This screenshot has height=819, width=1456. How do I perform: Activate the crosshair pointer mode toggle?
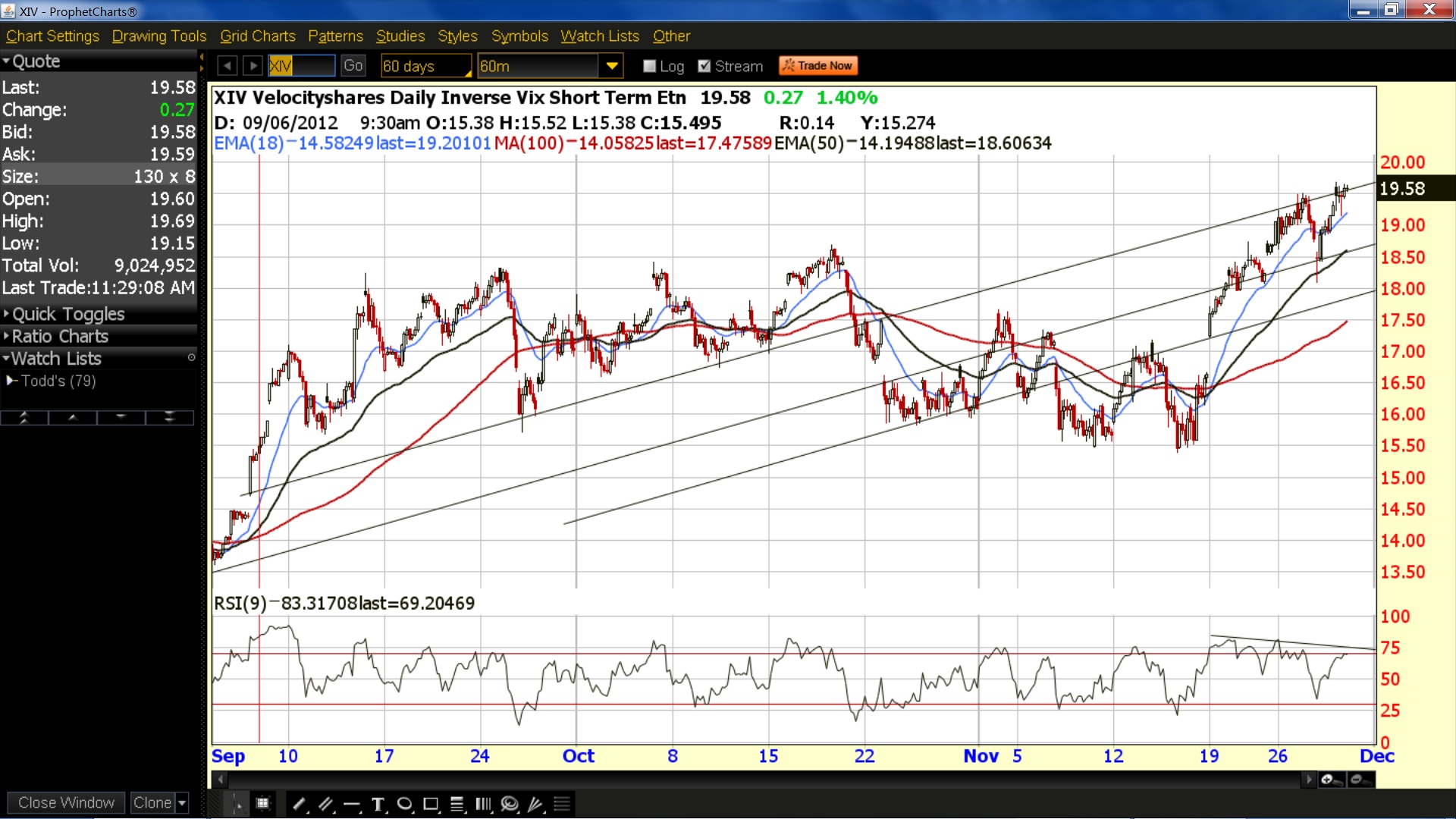pyautogui.click(x=237, y=805)
